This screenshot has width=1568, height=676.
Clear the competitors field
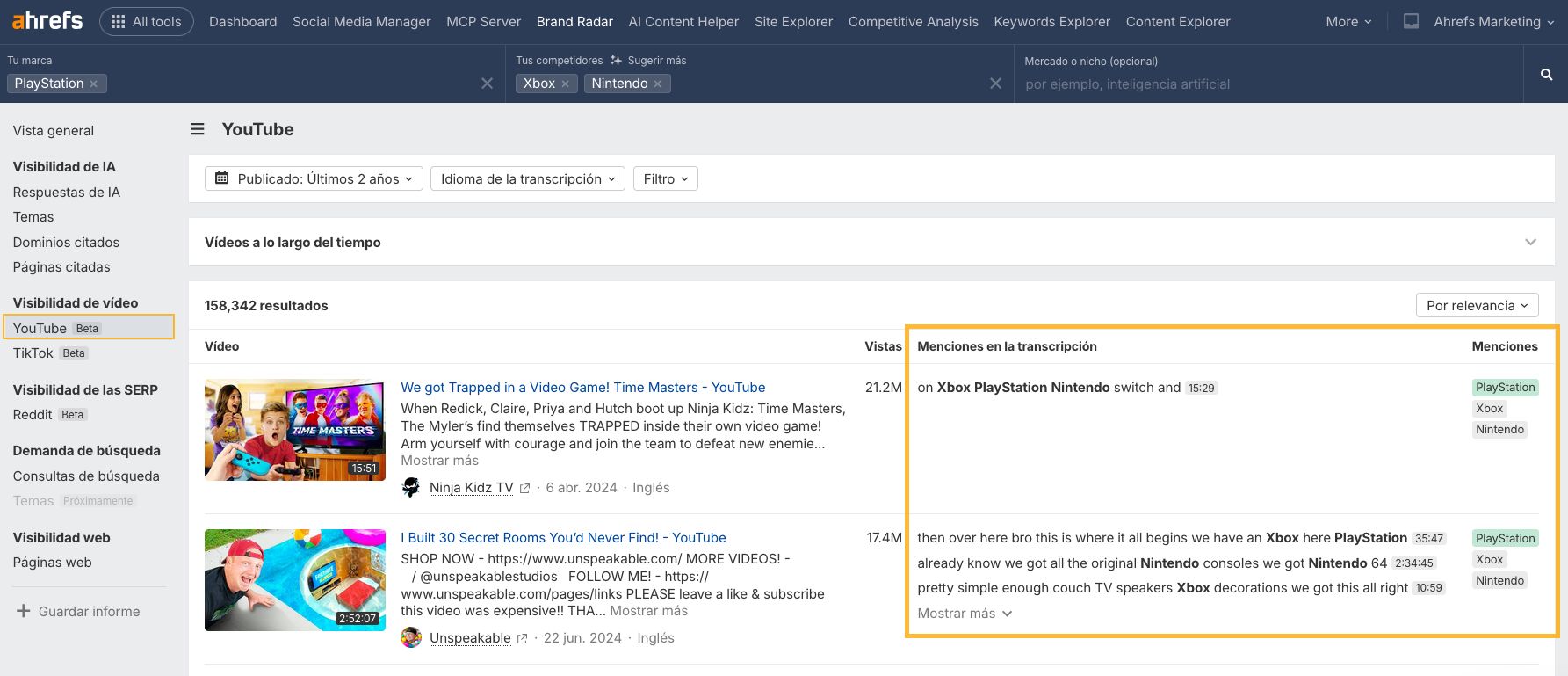coord(995,84)
